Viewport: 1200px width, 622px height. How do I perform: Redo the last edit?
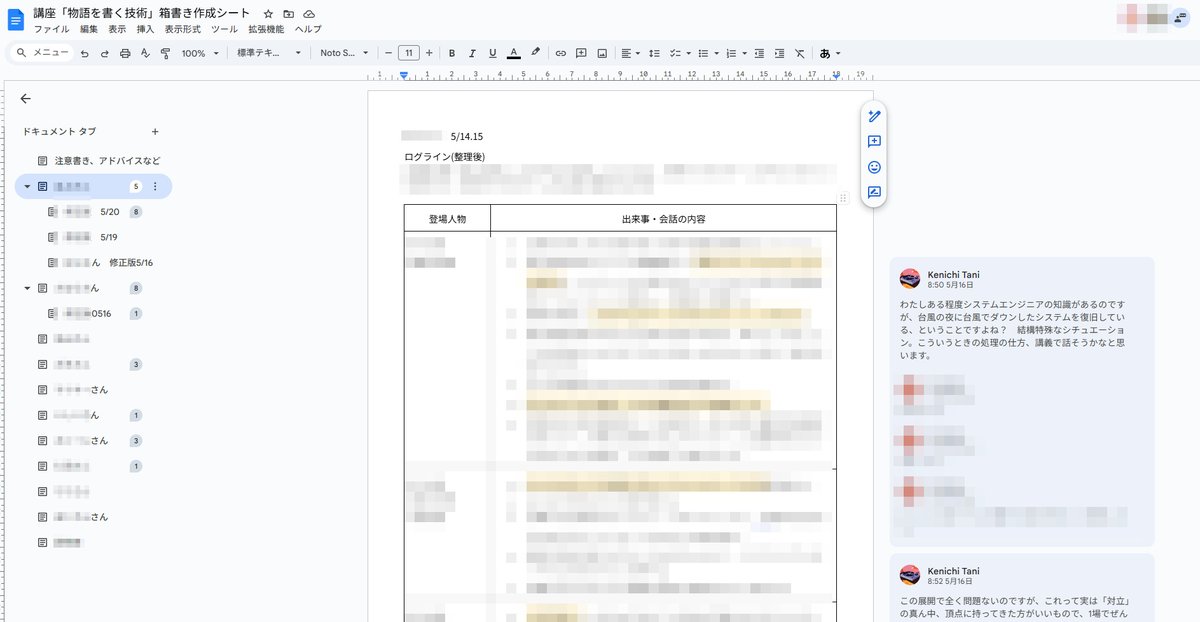(x=104, y=53)
